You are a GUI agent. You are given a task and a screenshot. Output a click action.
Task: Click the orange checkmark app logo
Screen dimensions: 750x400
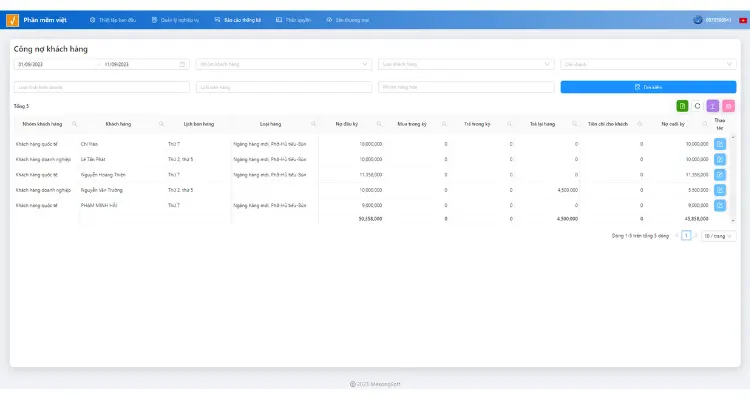12,20
